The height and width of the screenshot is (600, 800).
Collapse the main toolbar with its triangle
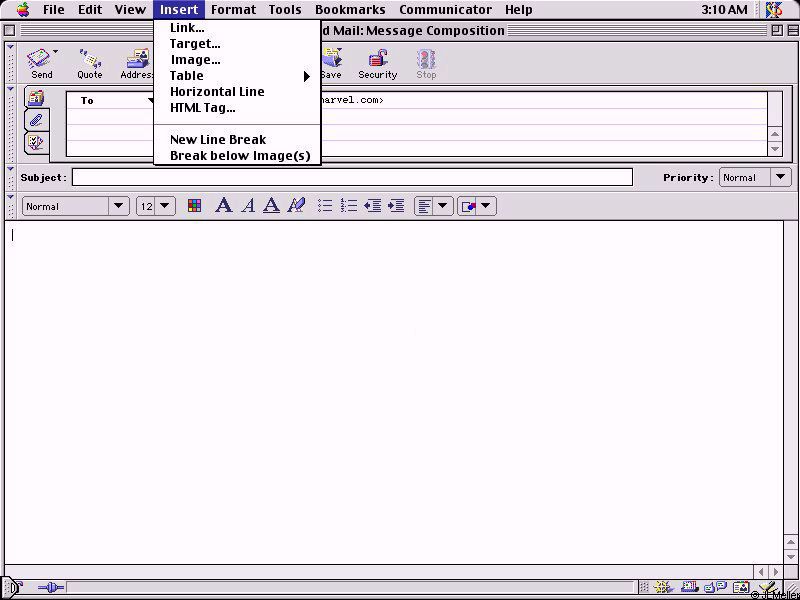(11, 47)
